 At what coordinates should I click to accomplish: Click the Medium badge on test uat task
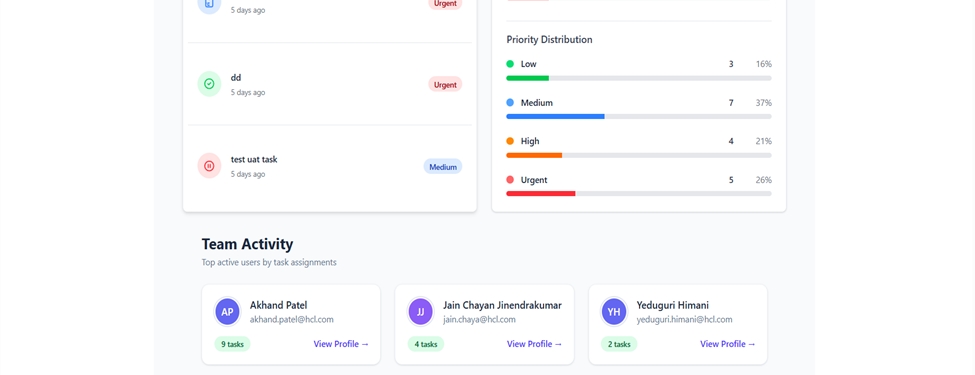pos(443,167)
